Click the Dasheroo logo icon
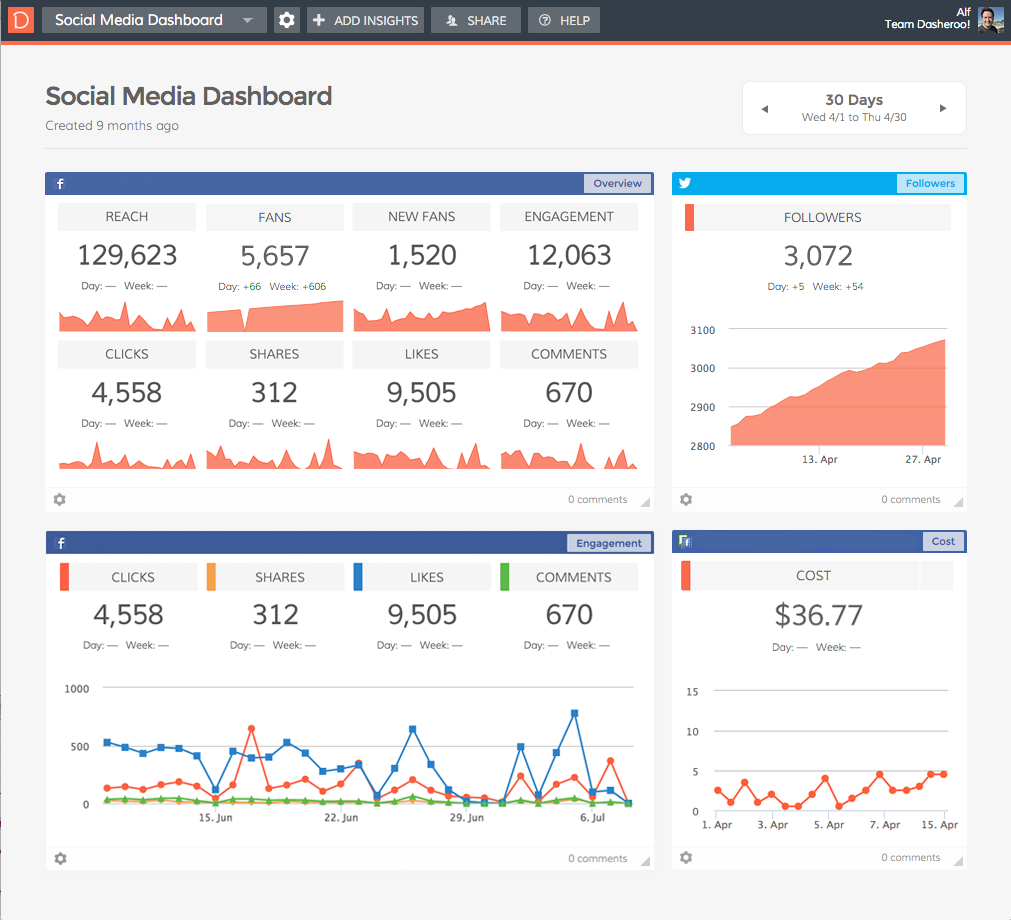This screenshot has width=1011, height=920. (19, 19)
